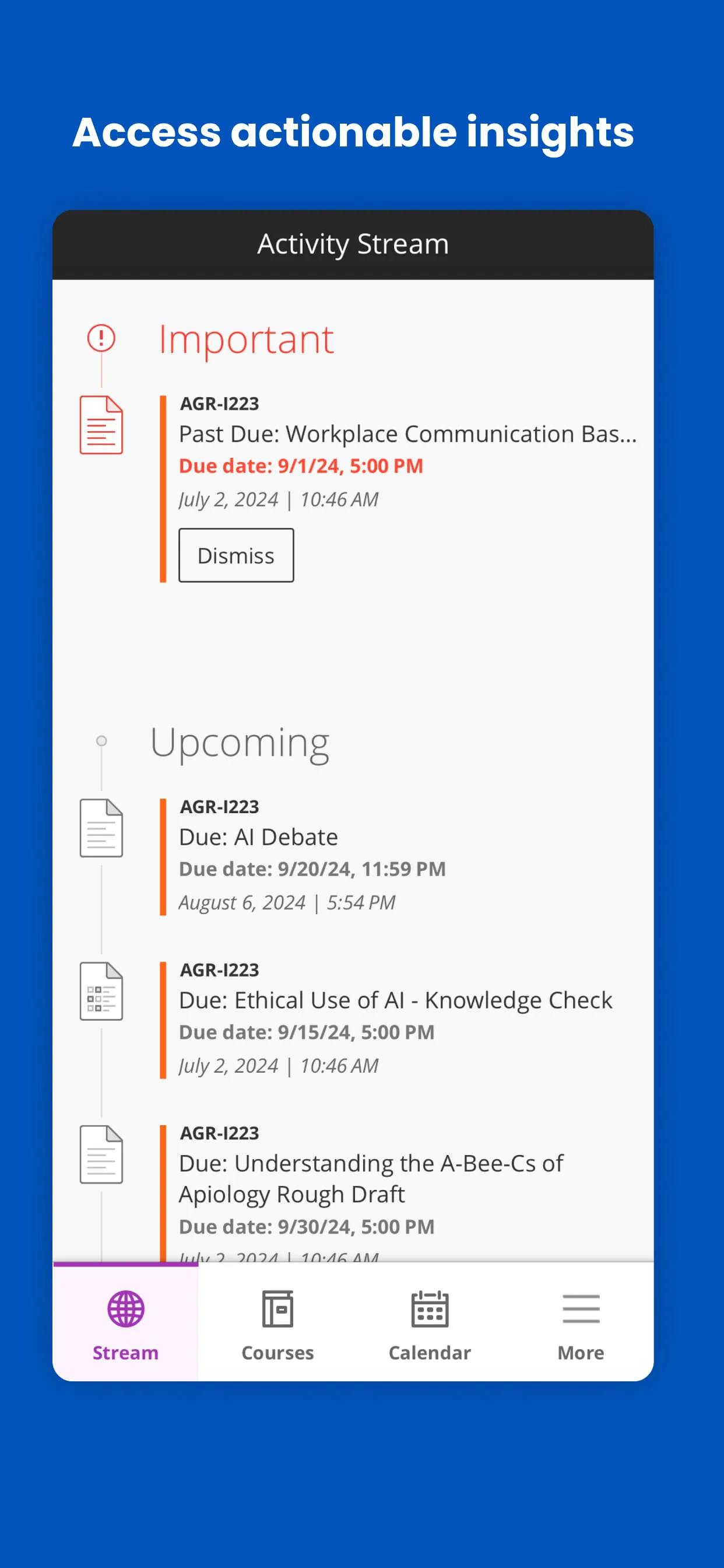Open the Due: AI Debate assignment

click(x=259, y=837)
